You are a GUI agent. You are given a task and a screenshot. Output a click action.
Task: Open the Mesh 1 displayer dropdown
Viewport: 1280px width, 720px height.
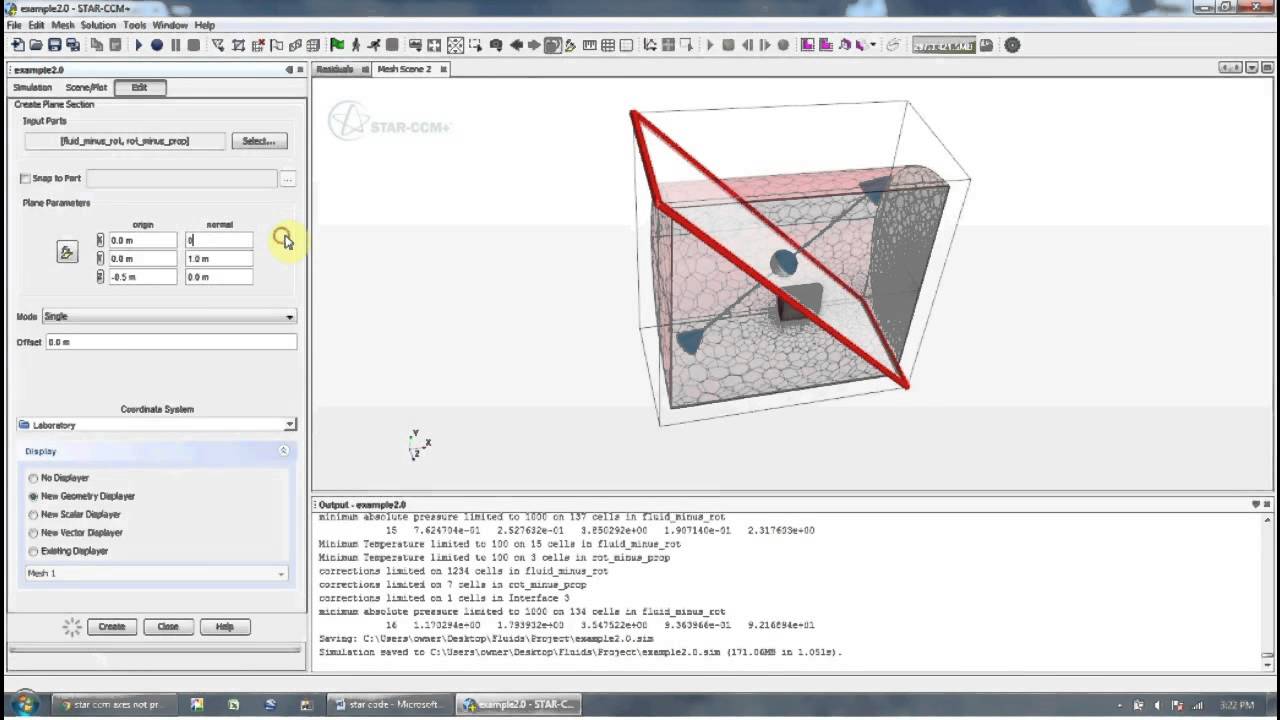(x=156, y=573)
